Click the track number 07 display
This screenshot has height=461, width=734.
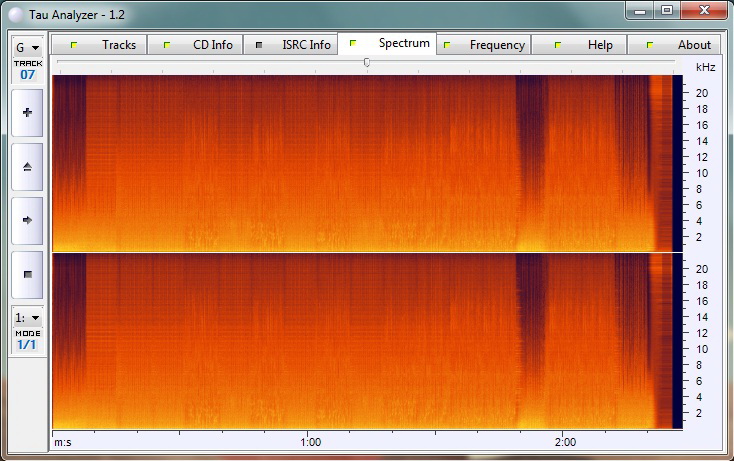pyautogui.click(x=27, y=74)
